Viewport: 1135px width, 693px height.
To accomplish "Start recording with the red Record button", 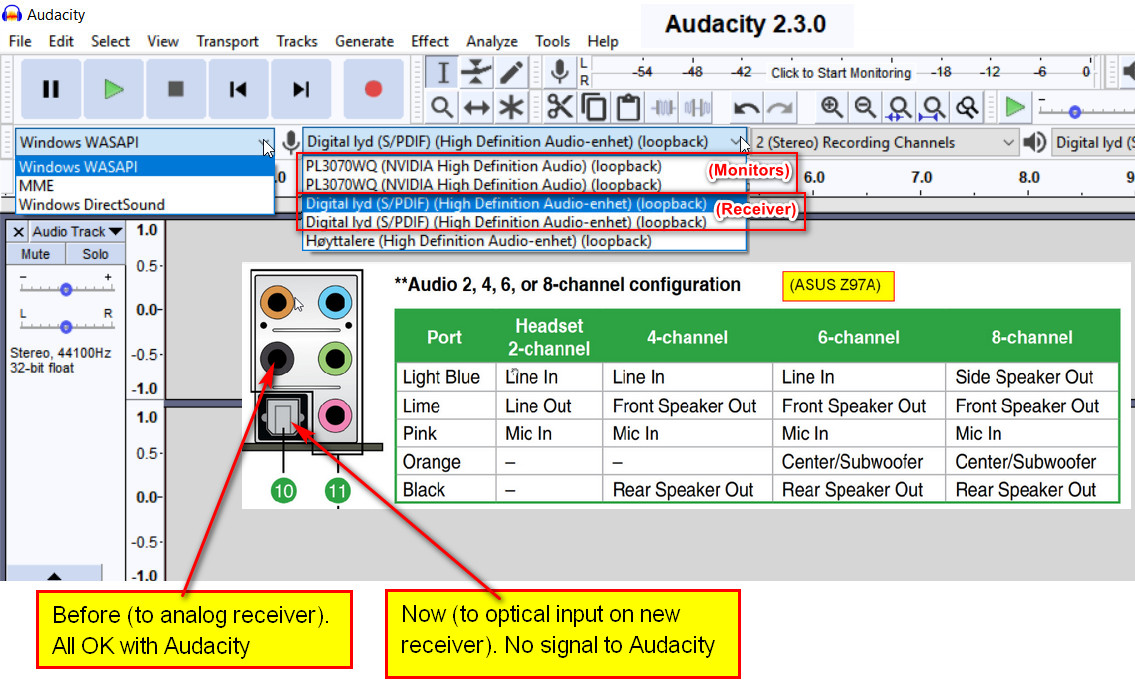I will click(x=373, y=89).
